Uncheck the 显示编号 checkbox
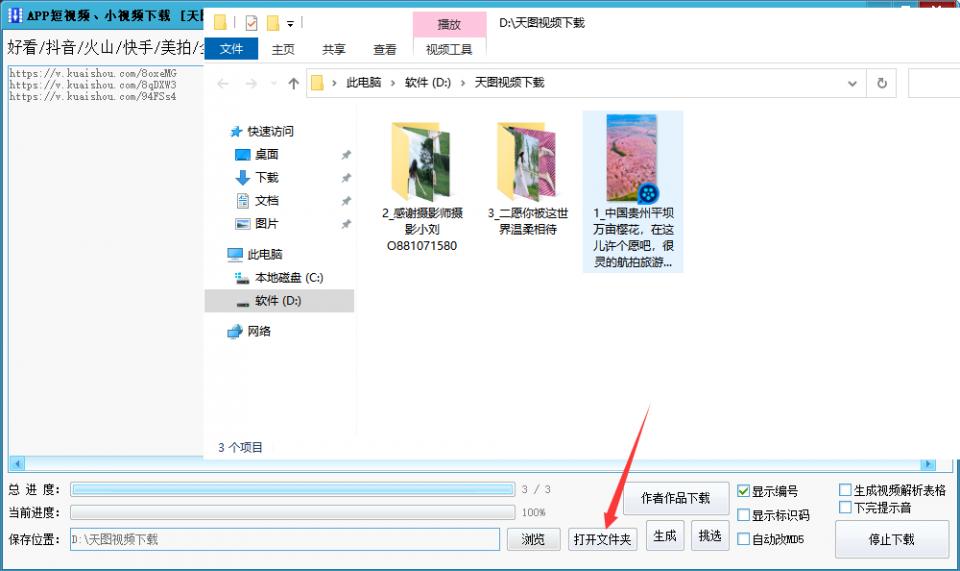Image resolution: width=960 pixels, height=571 pixels. pos(743,491)
